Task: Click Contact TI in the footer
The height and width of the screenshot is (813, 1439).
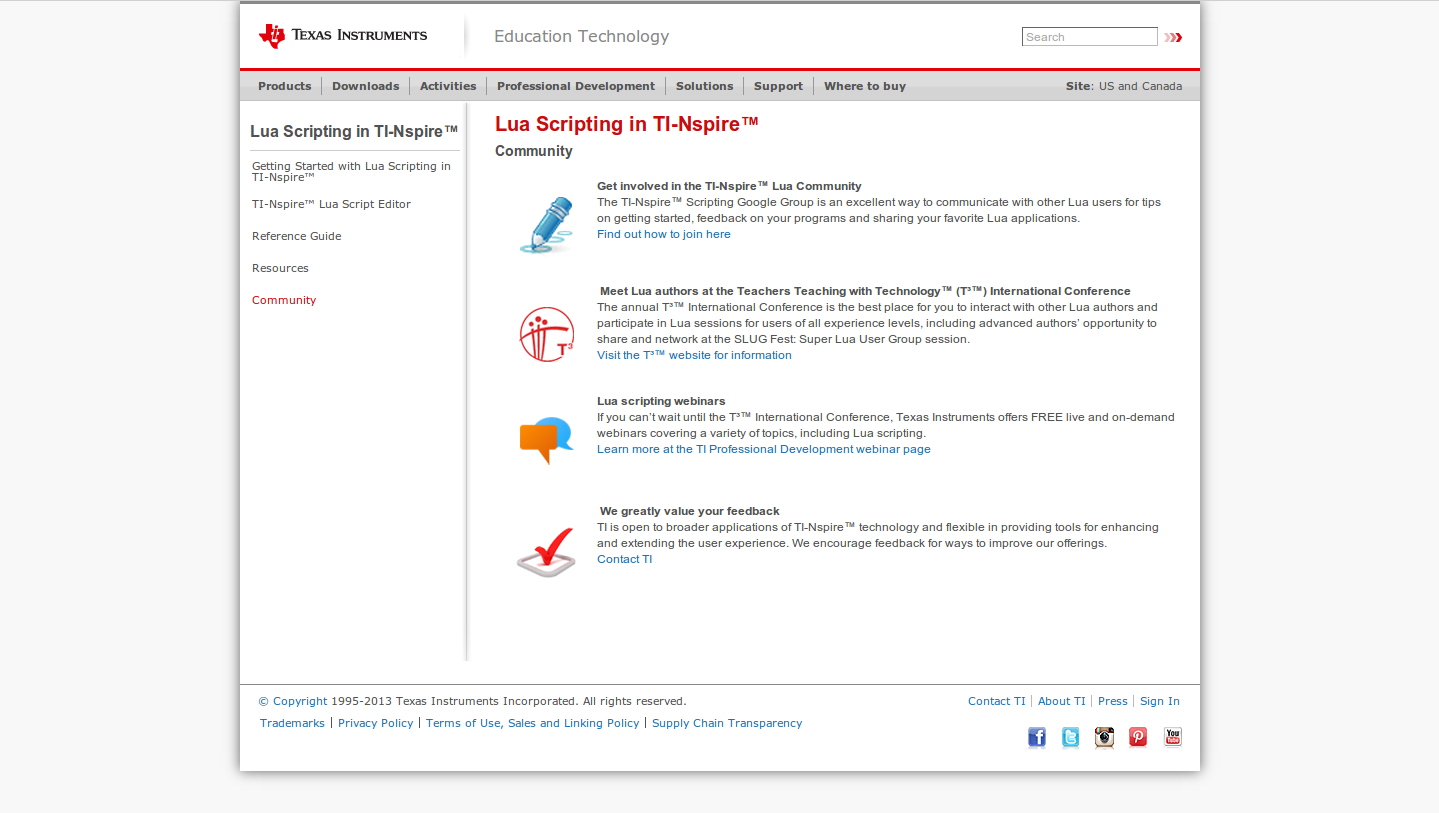Action: (x=996, y=701)
